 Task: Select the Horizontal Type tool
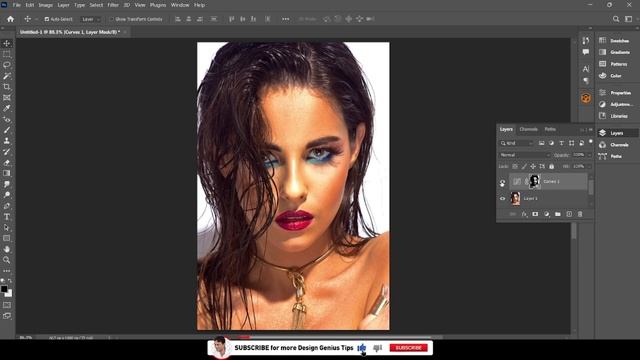(x=7, y=217)
